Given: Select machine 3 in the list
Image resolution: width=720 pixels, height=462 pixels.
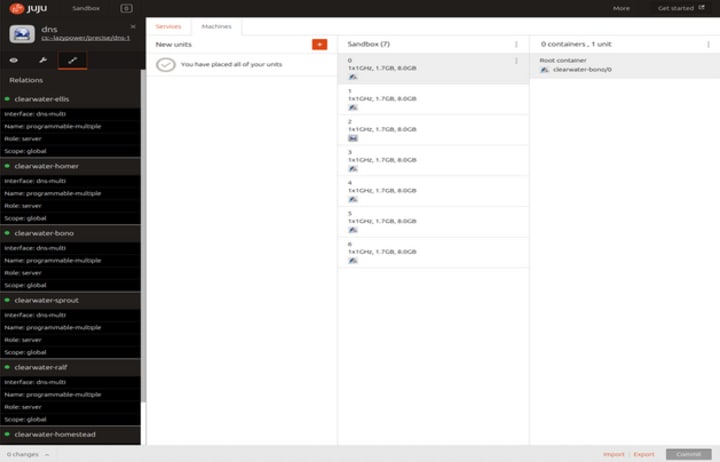Looking at the screenshot, I should [x=433, y=161].
